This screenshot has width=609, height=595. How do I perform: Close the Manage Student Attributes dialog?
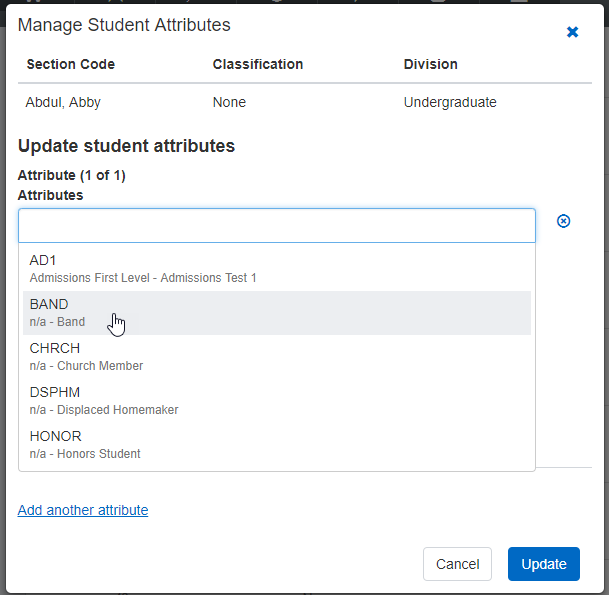[573, 32]
